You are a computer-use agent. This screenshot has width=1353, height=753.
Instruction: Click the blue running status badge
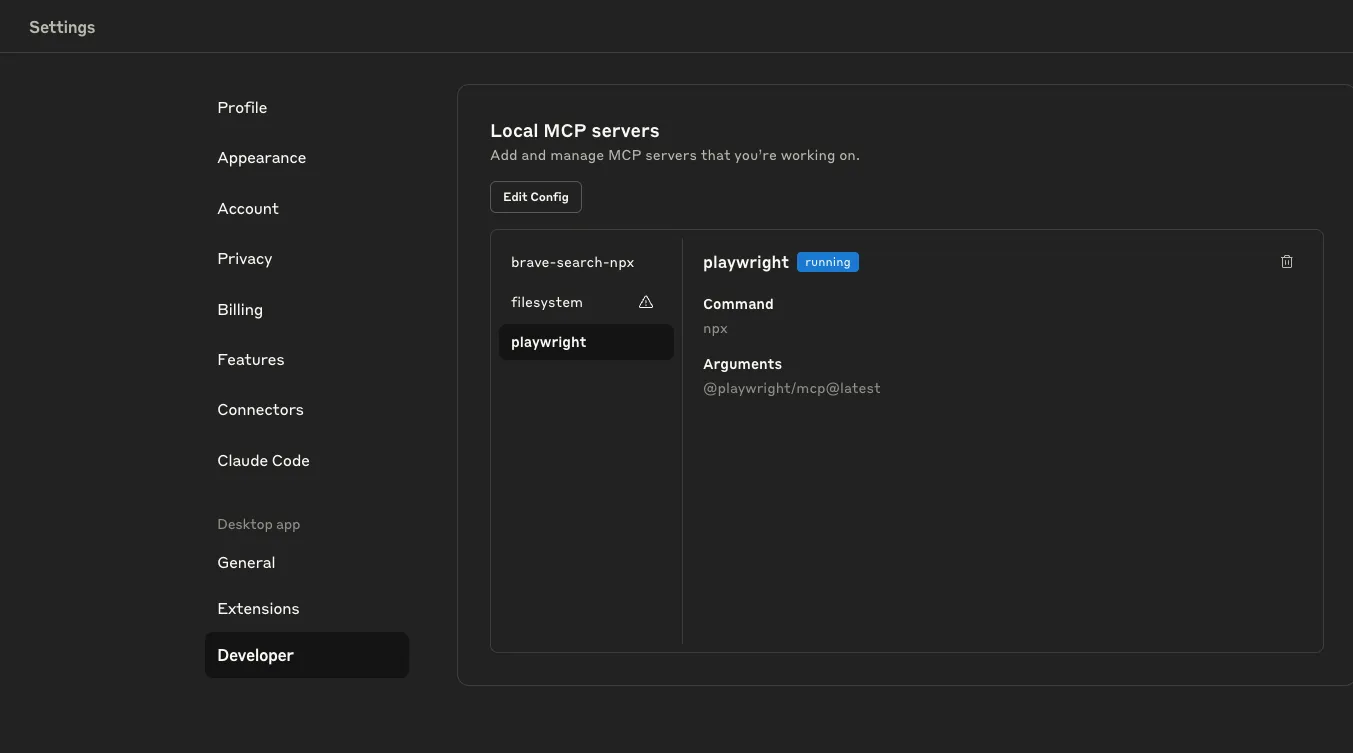(828, 262)
